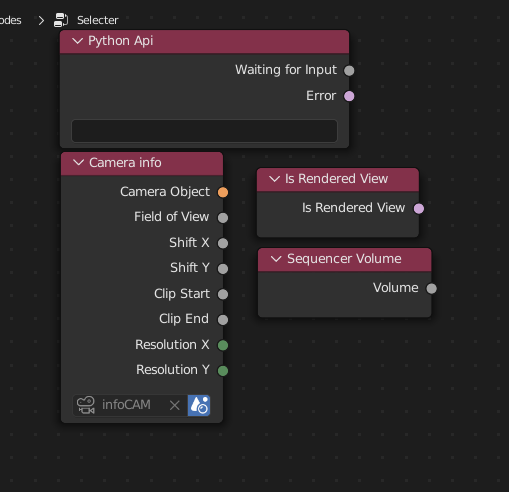Click the Error label in Python Api
Image resolution: width=509 pixels, height=492 pixels.
tap(321, 96)
